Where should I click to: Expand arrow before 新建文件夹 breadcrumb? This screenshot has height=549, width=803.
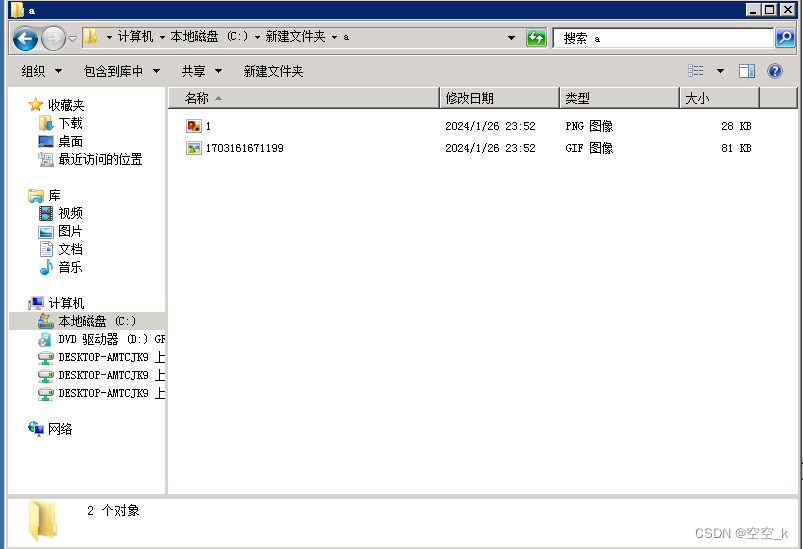(x=257, y=37)
